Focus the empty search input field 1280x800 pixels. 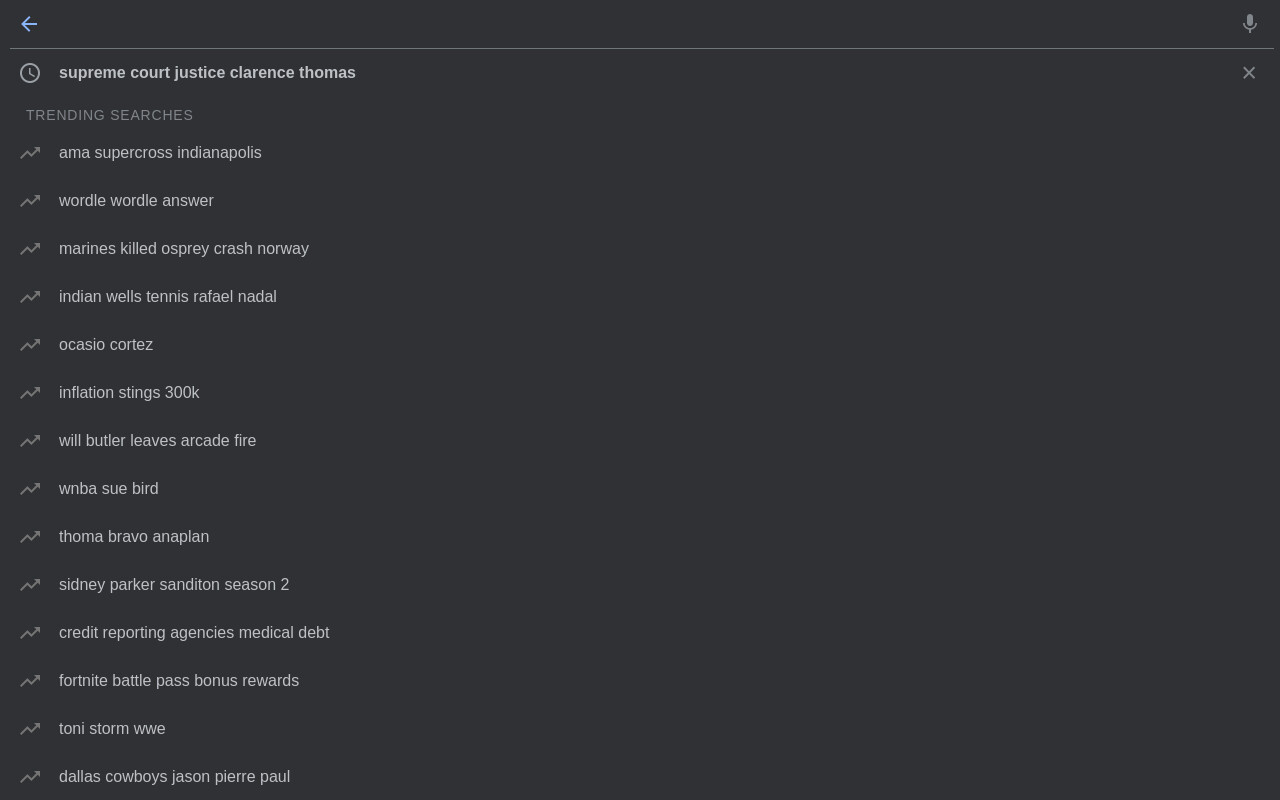(640, 24)
